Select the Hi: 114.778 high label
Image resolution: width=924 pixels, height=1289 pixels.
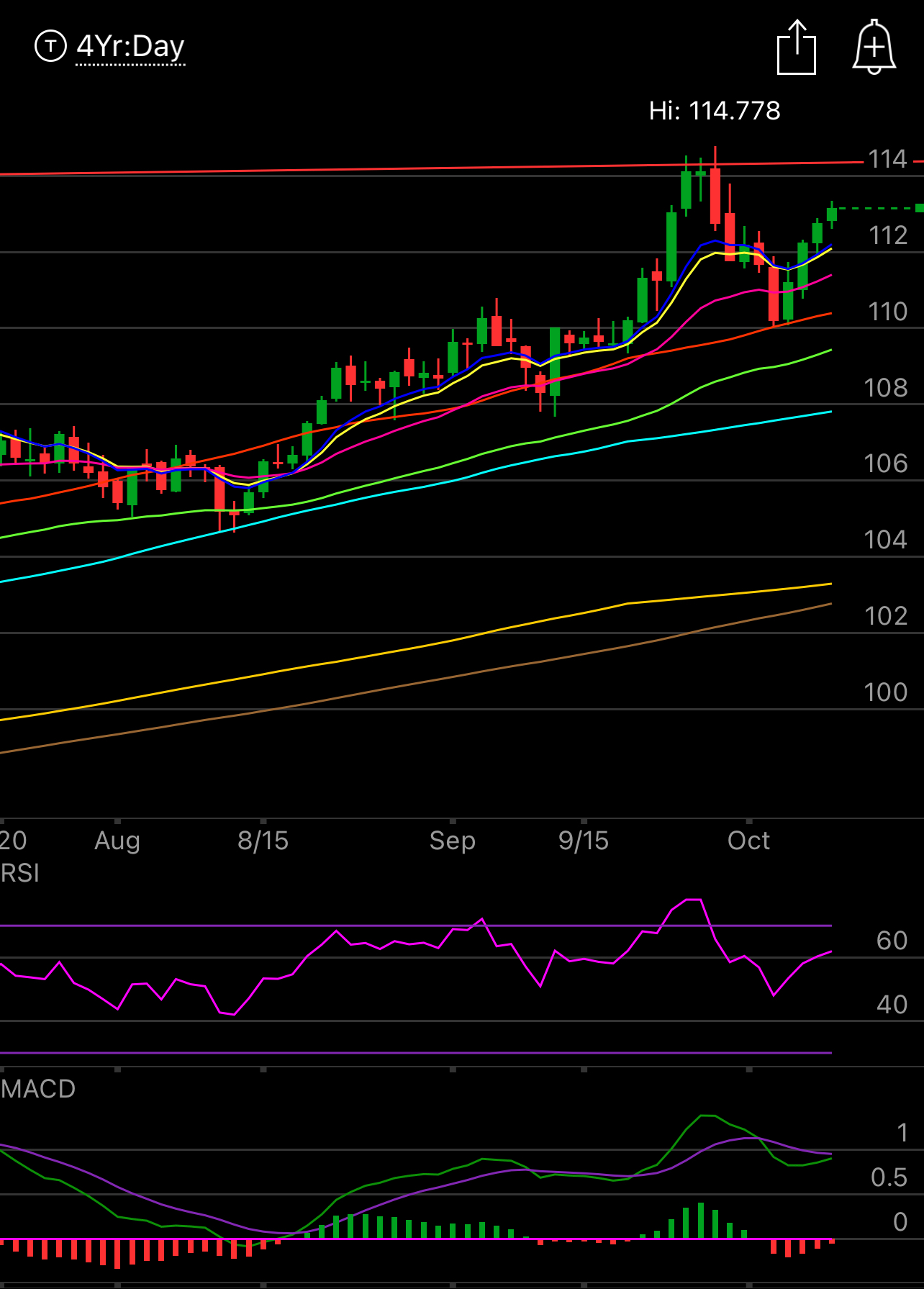(x=715, y=111)
